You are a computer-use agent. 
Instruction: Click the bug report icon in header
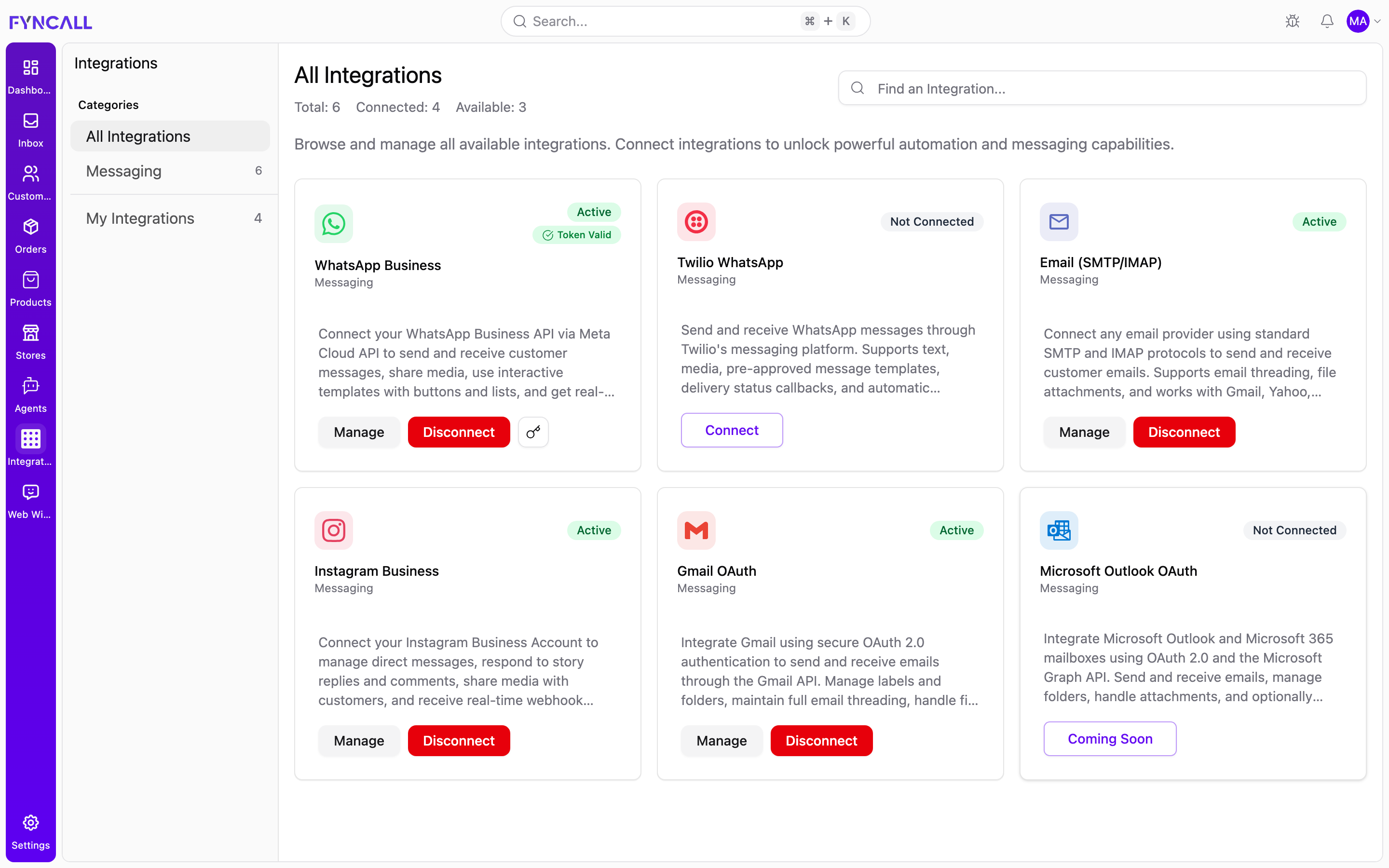click(x=1293, y=21)
